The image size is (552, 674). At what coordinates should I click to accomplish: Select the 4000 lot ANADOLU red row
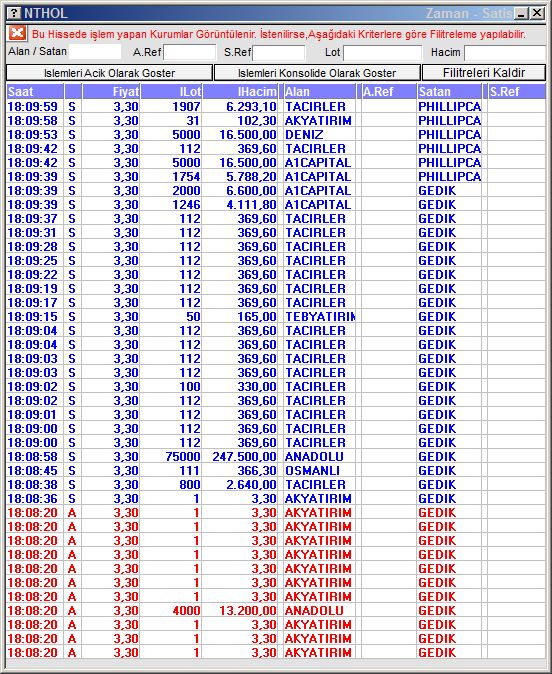[276, 610]
